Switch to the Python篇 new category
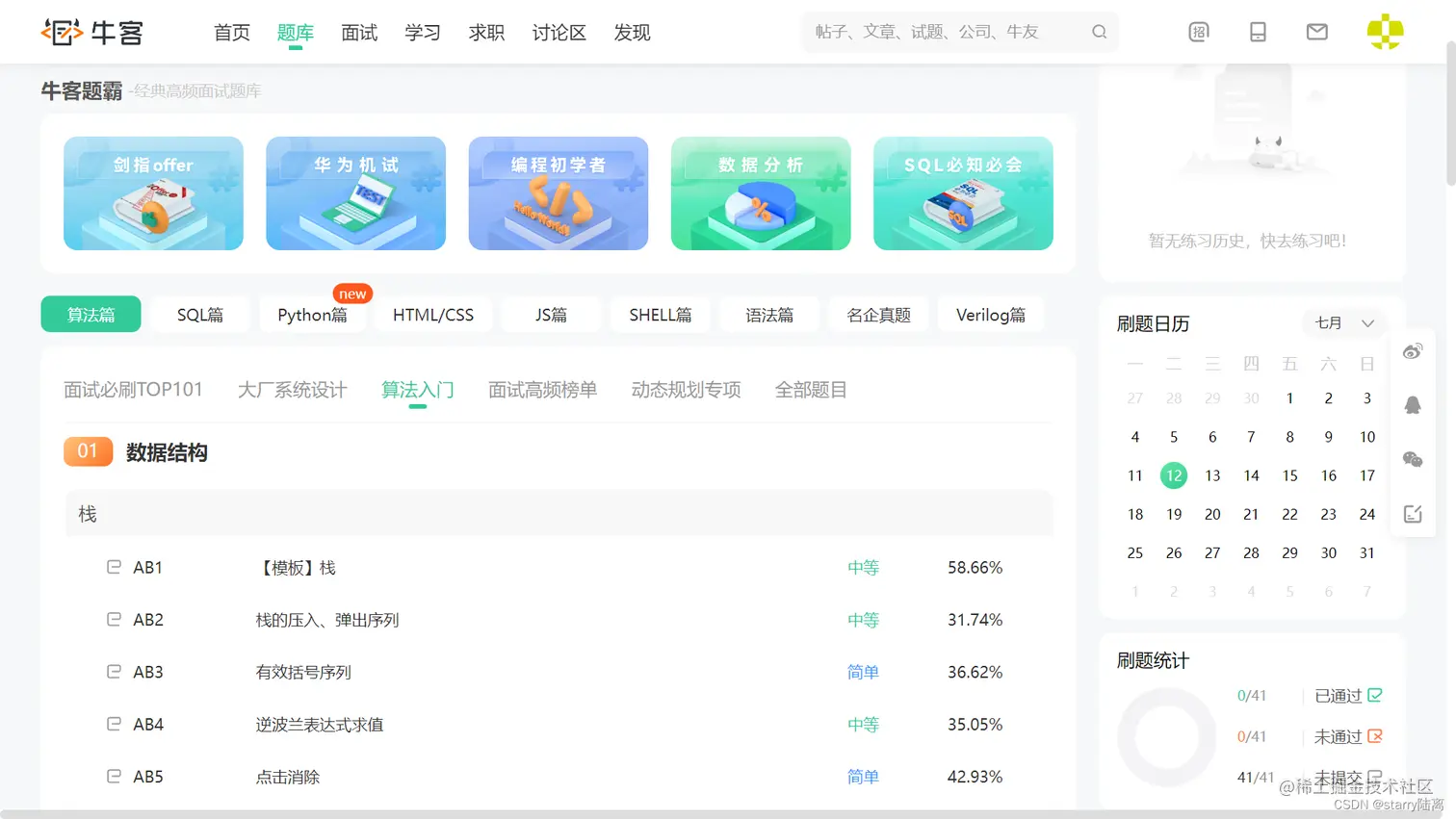Viewport: 1456px width, 819px height. [313, 314]
